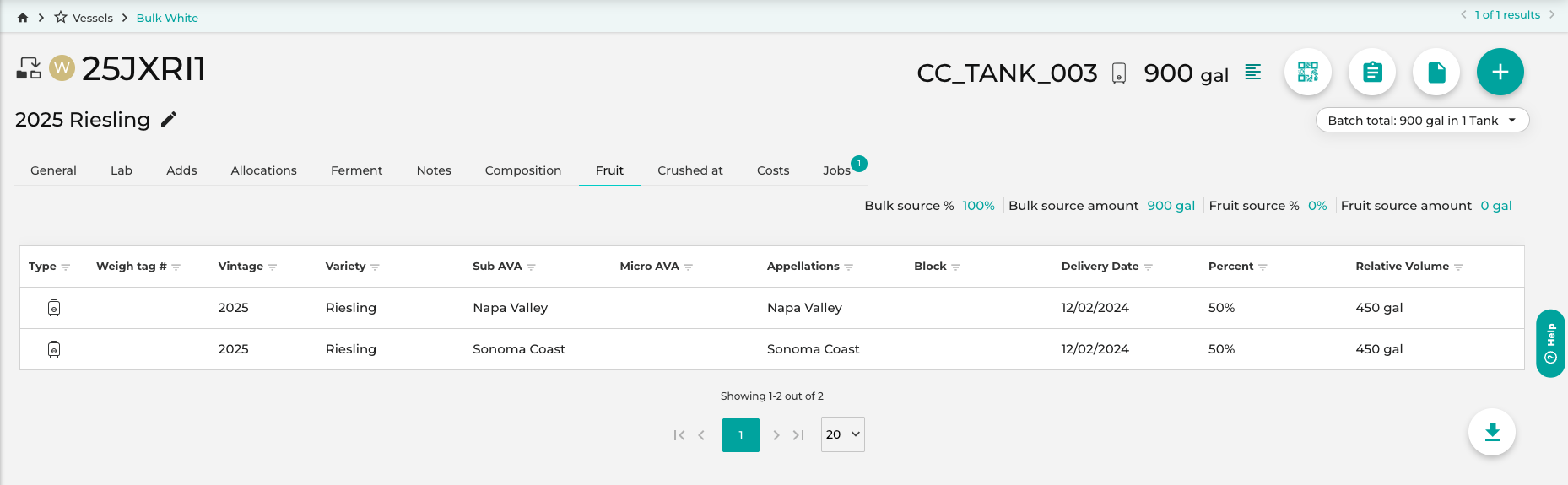Click the batch code 25JXRI1 heading

(x=144, y=68)
